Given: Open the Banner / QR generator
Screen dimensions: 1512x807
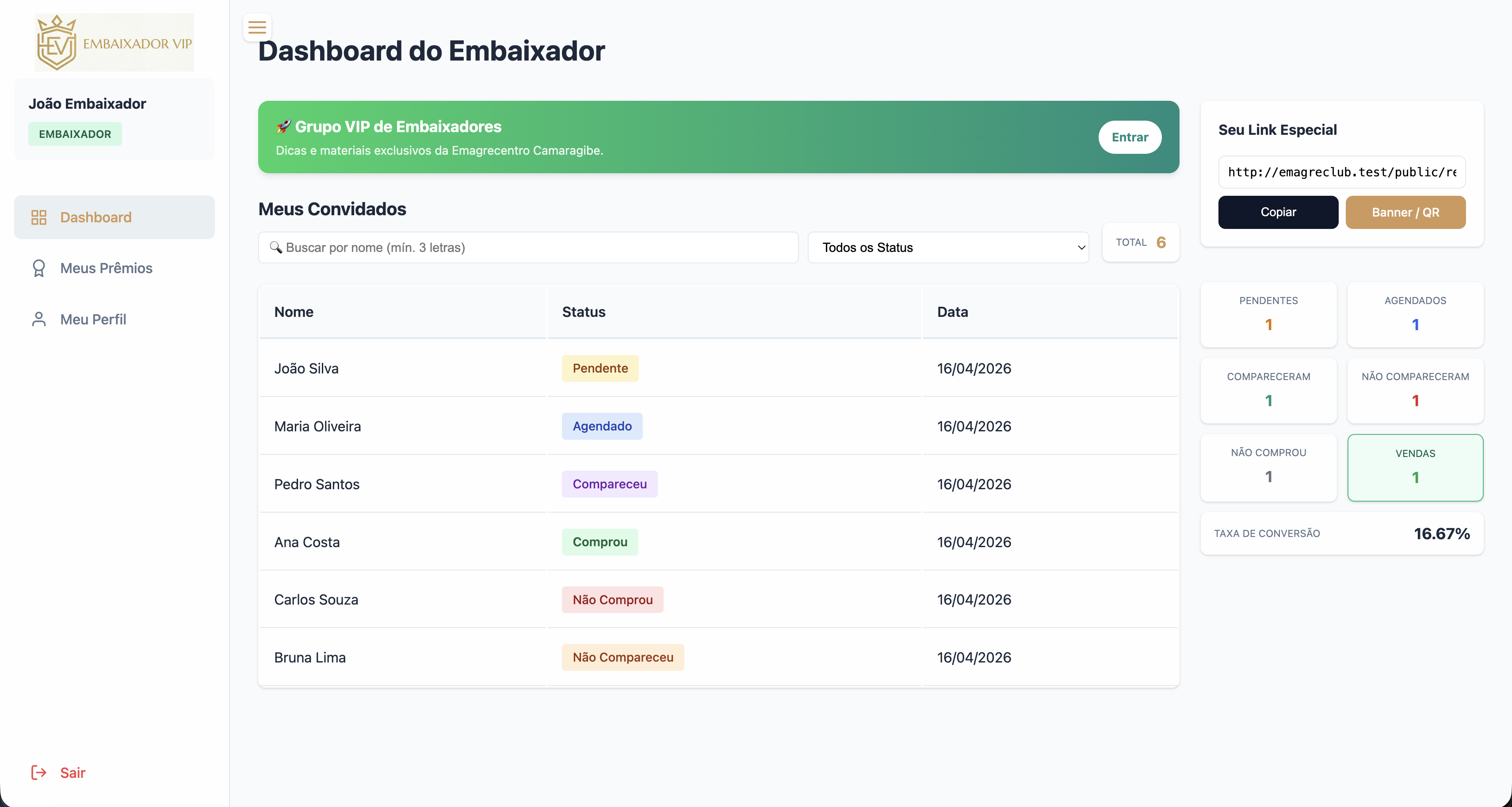Looking at the screenshot, I should coord(1405,212).
